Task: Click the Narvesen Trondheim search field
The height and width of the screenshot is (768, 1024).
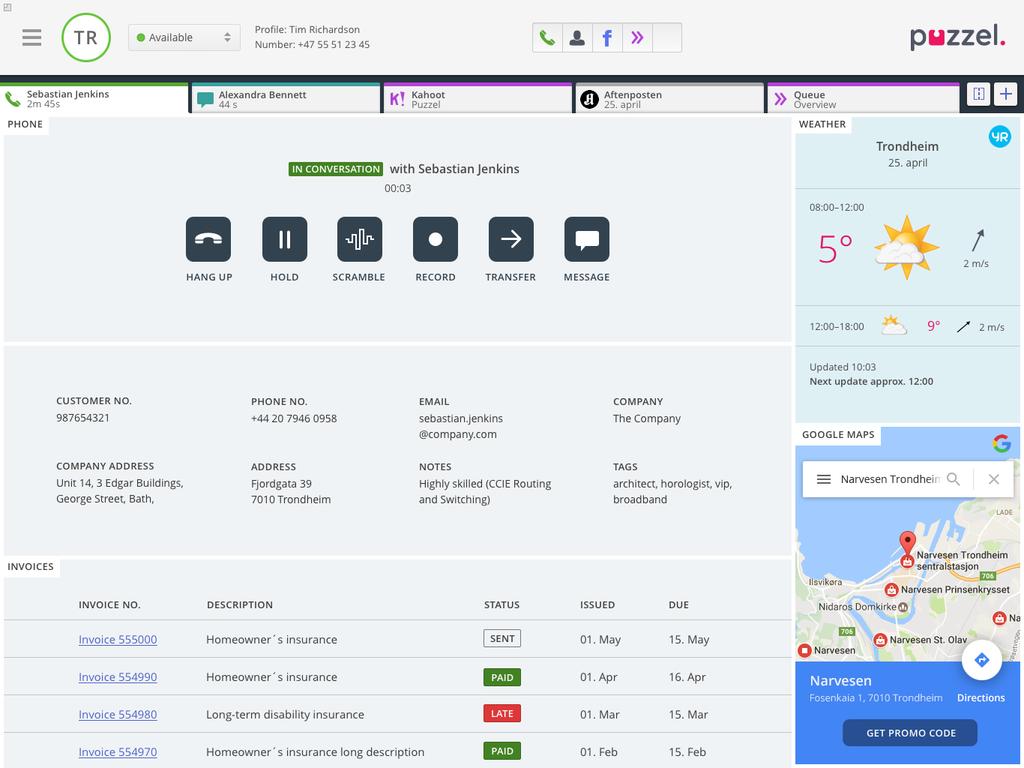Action: [x=890, y=479]
